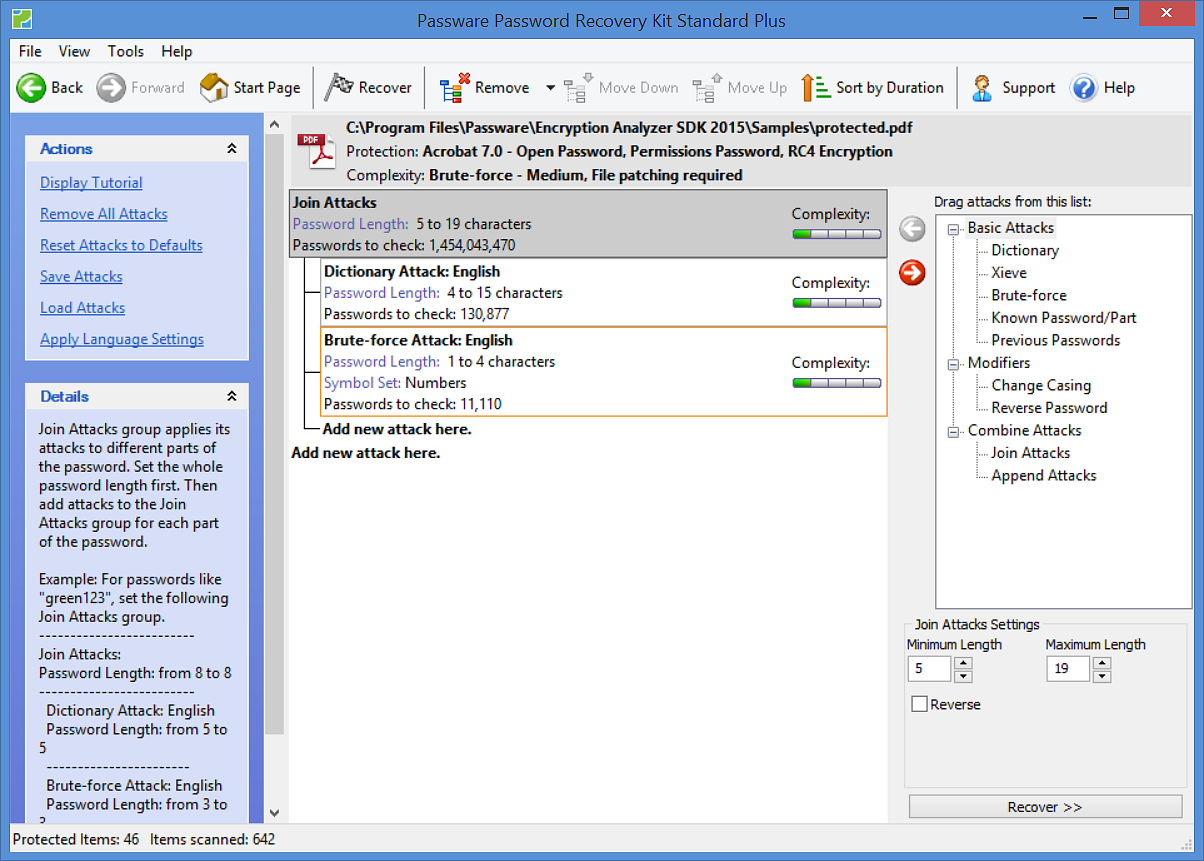Open the Display Tutorial link
This screenshot has width=1204, height=861.
coord(91,183)
